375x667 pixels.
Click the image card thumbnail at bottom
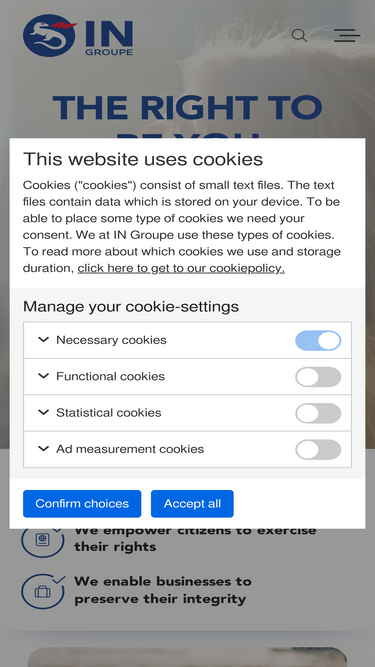coord(188,657)
